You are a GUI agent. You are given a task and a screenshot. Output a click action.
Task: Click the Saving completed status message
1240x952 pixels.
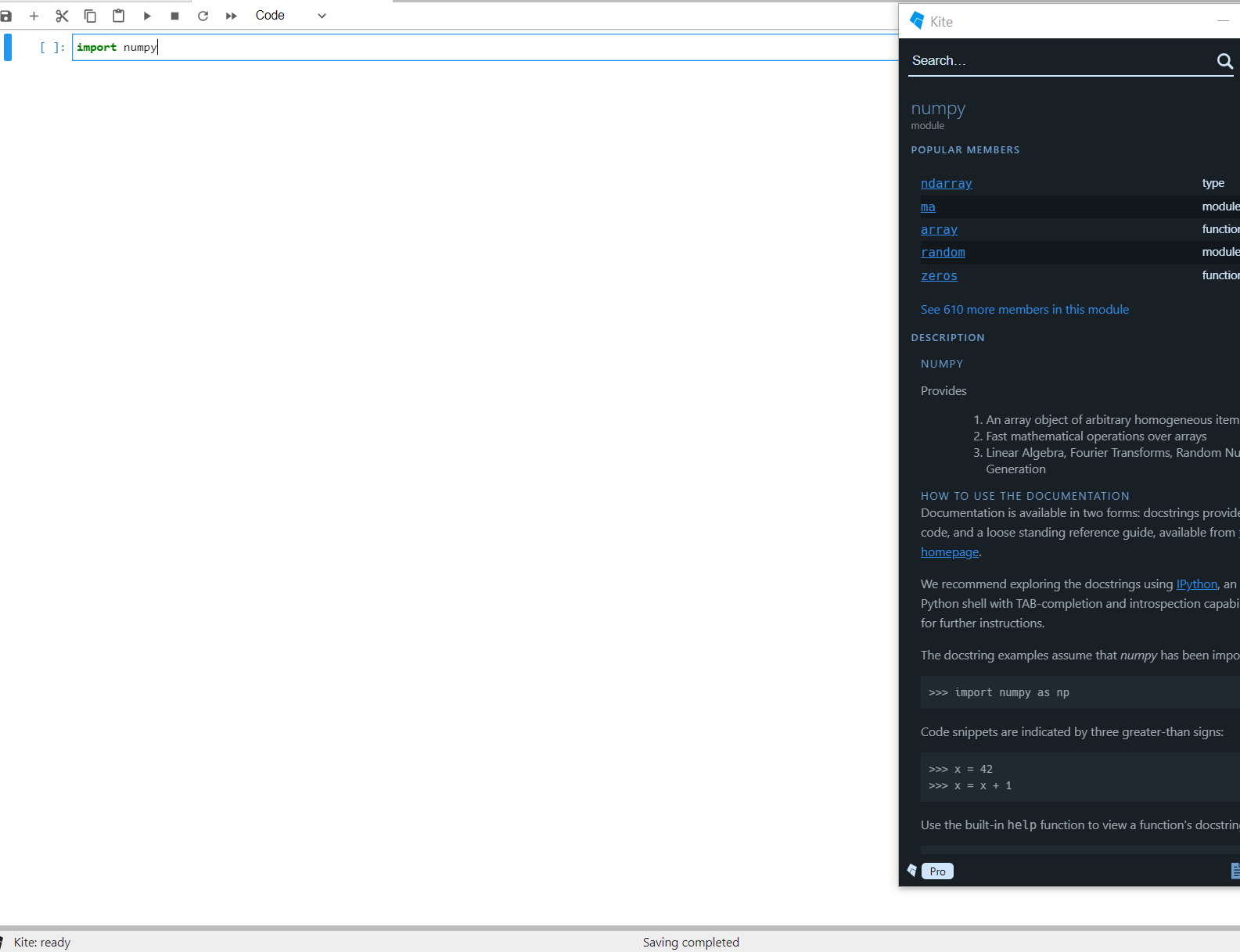pos(691,942)
